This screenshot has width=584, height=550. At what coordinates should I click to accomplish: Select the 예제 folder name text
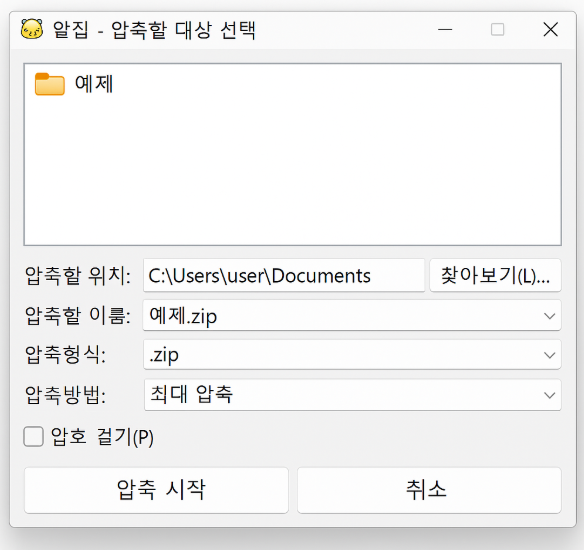coord(93,83)
